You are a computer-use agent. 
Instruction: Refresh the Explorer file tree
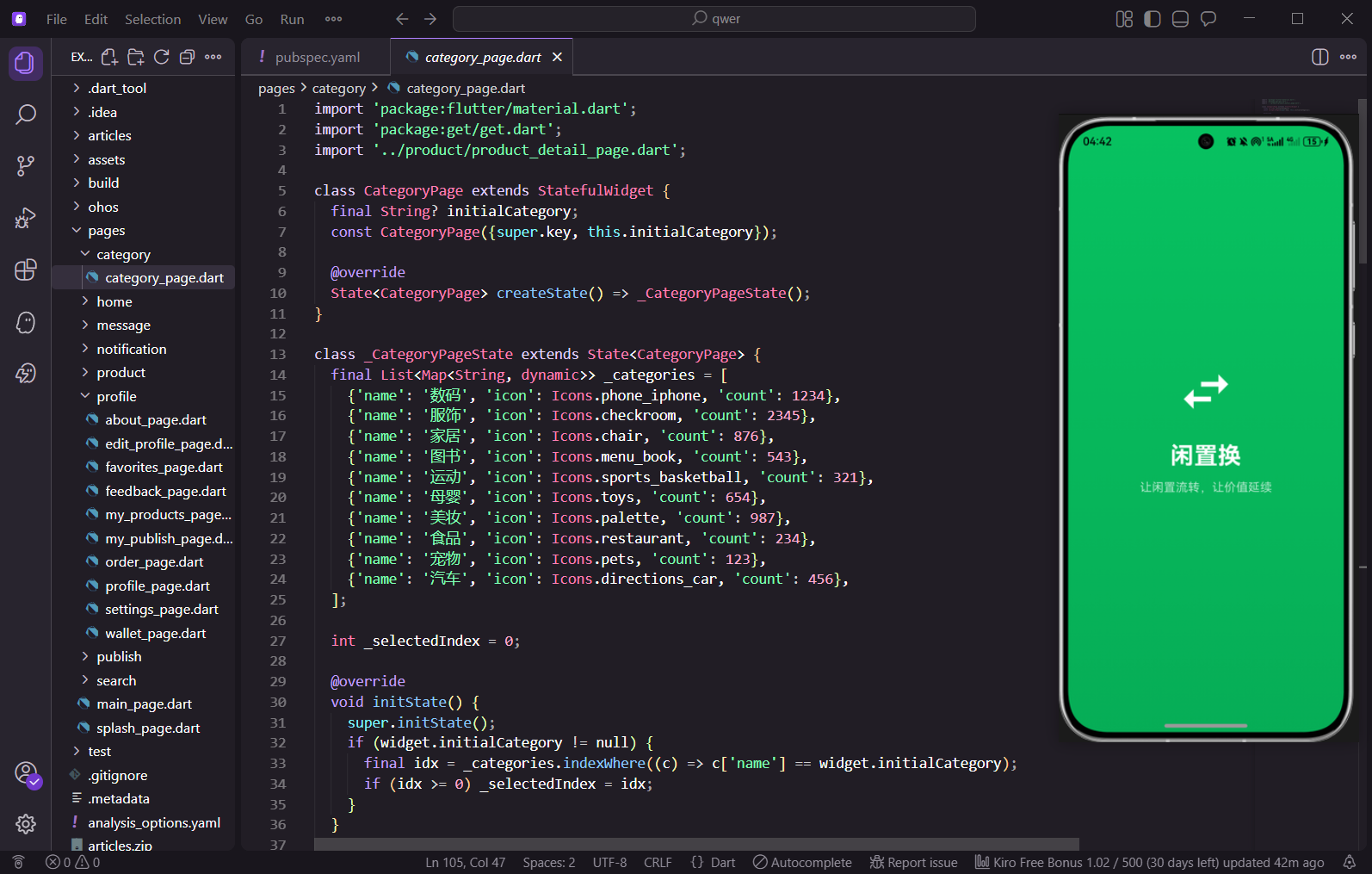pyautogui.click(x=161, y=57)
